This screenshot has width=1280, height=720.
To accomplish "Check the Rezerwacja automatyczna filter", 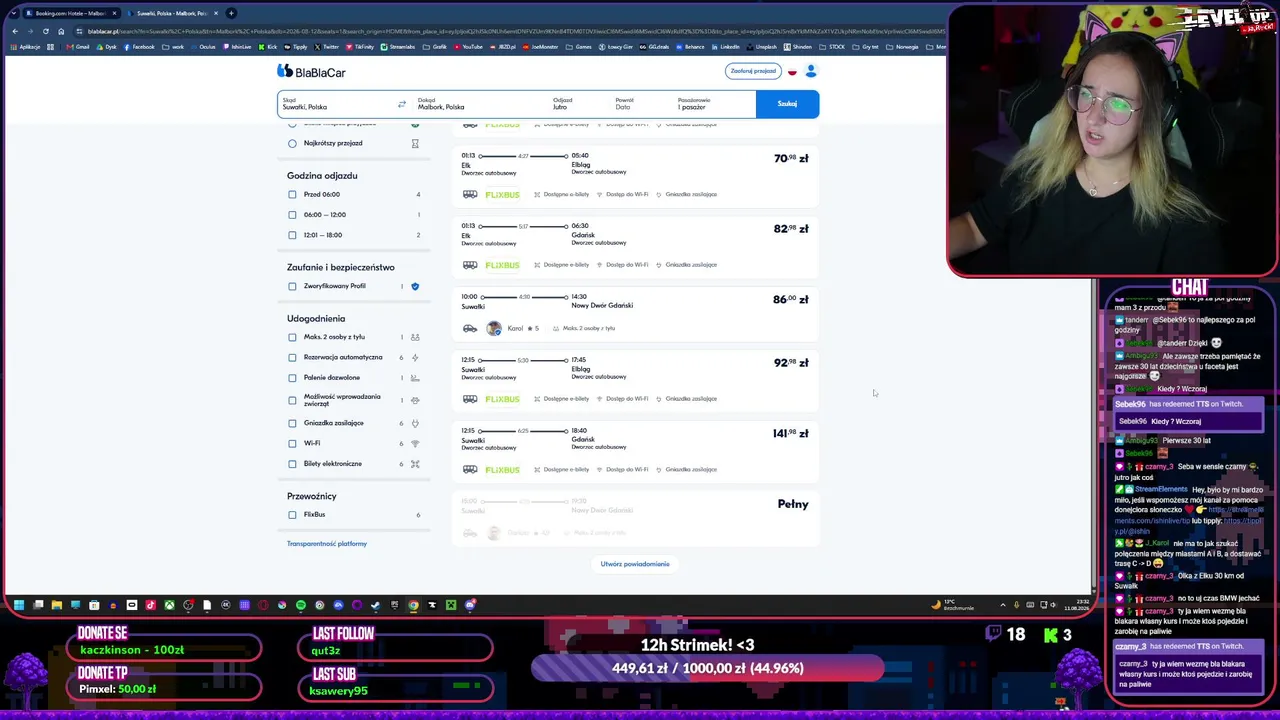I will (x=292, y=357).
